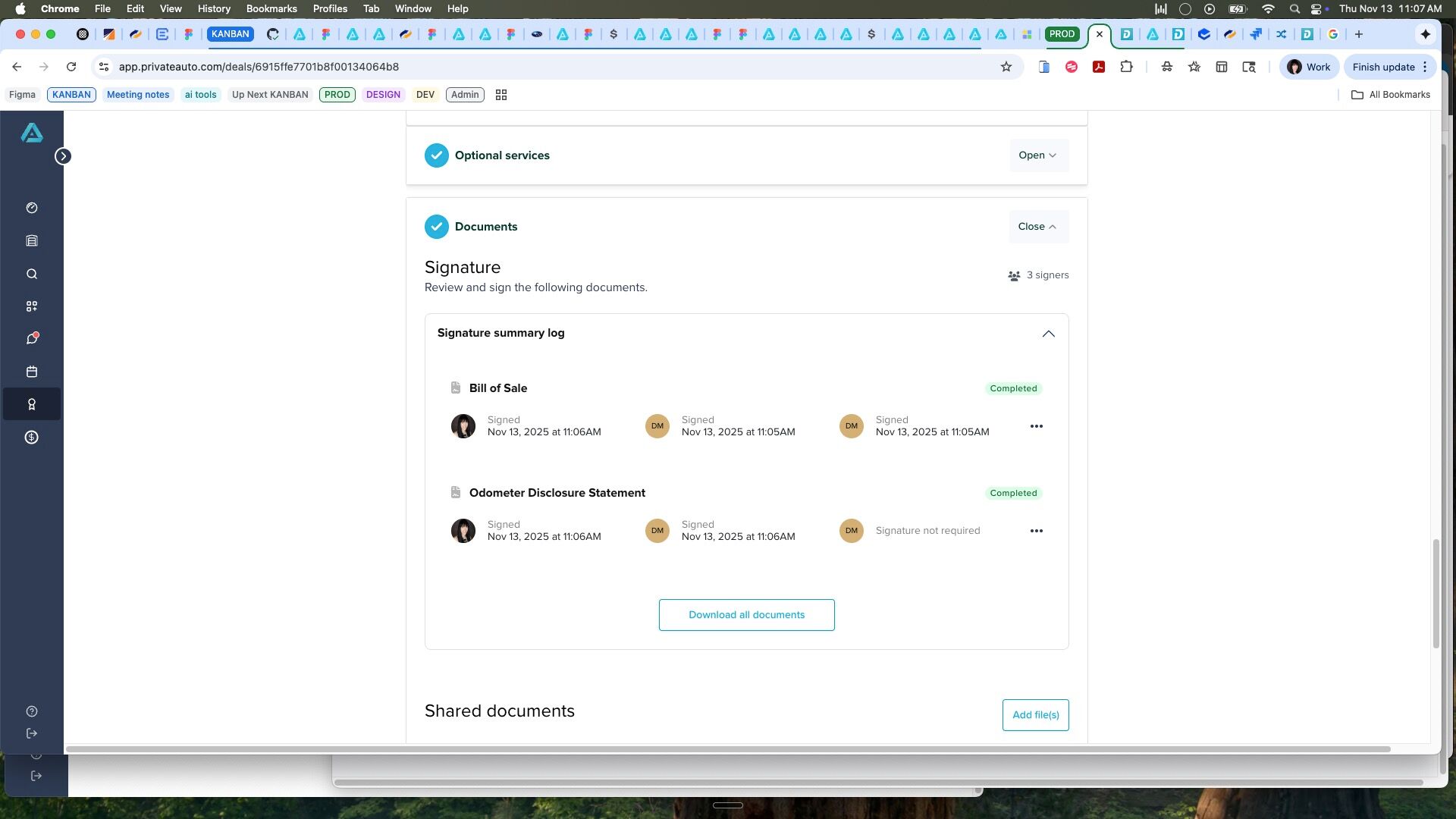Screen dimensions: 1456x819
Task: Open the dashboard gauge icon in sidebar
Action: pos(32,208)
